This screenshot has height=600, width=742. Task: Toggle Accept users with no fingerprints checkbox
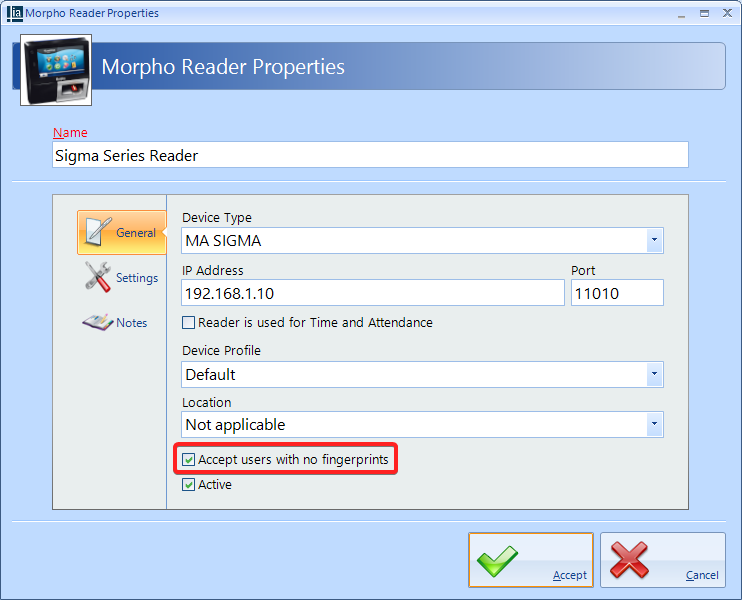tap(188, 459)
